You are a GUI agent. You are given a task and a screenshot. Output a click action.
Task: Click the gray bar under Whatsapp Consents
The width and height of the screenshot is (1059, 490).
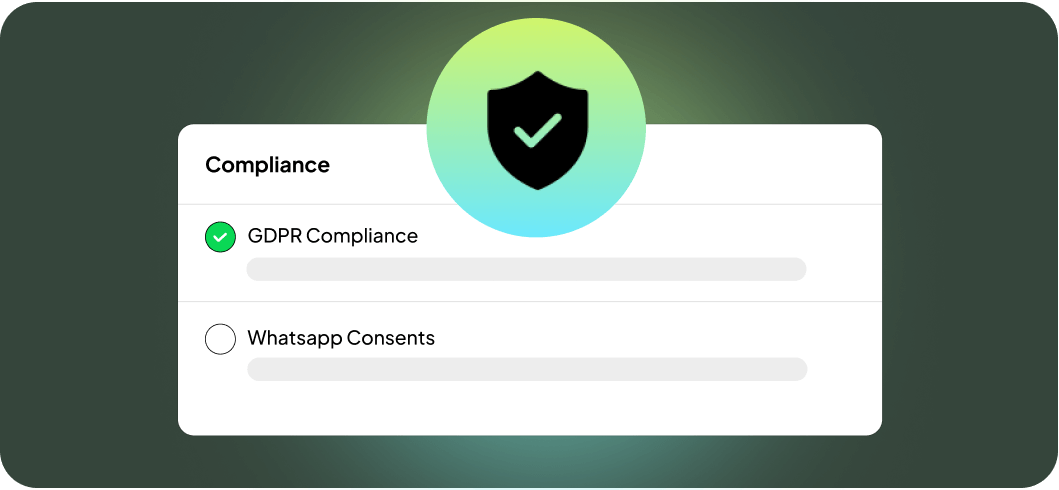click(526, 369)
